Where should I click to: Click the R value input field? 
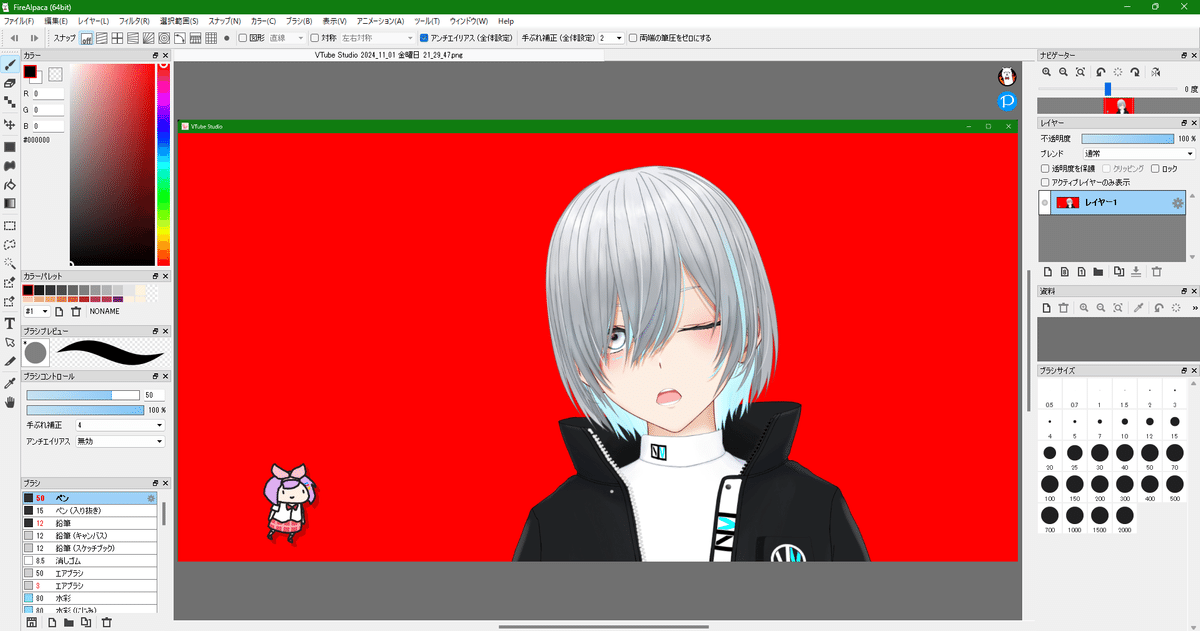click(x=49, y=93)
